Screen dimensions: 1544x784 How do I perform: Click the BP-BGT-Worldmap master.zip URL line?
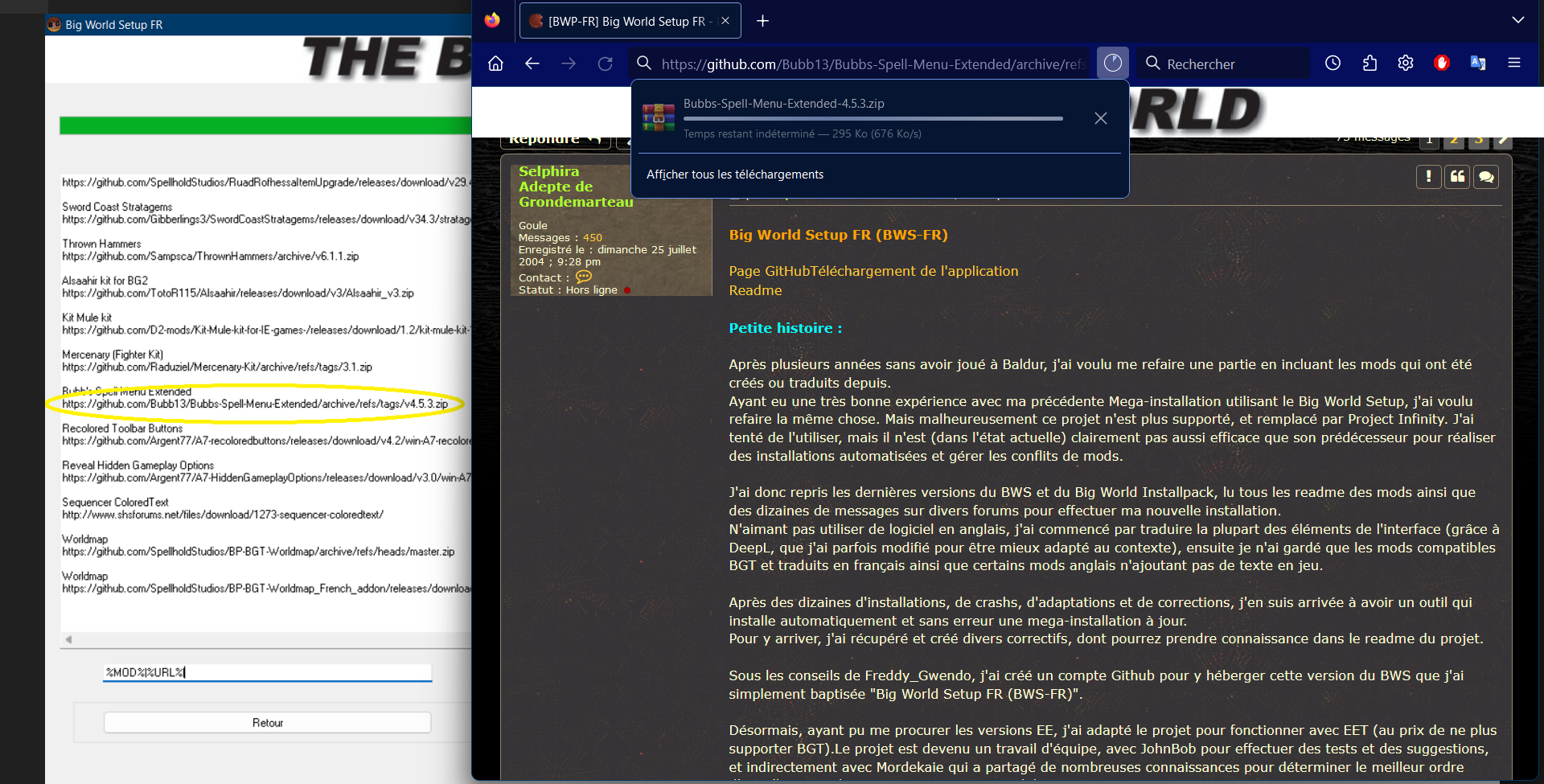(258, 552)
